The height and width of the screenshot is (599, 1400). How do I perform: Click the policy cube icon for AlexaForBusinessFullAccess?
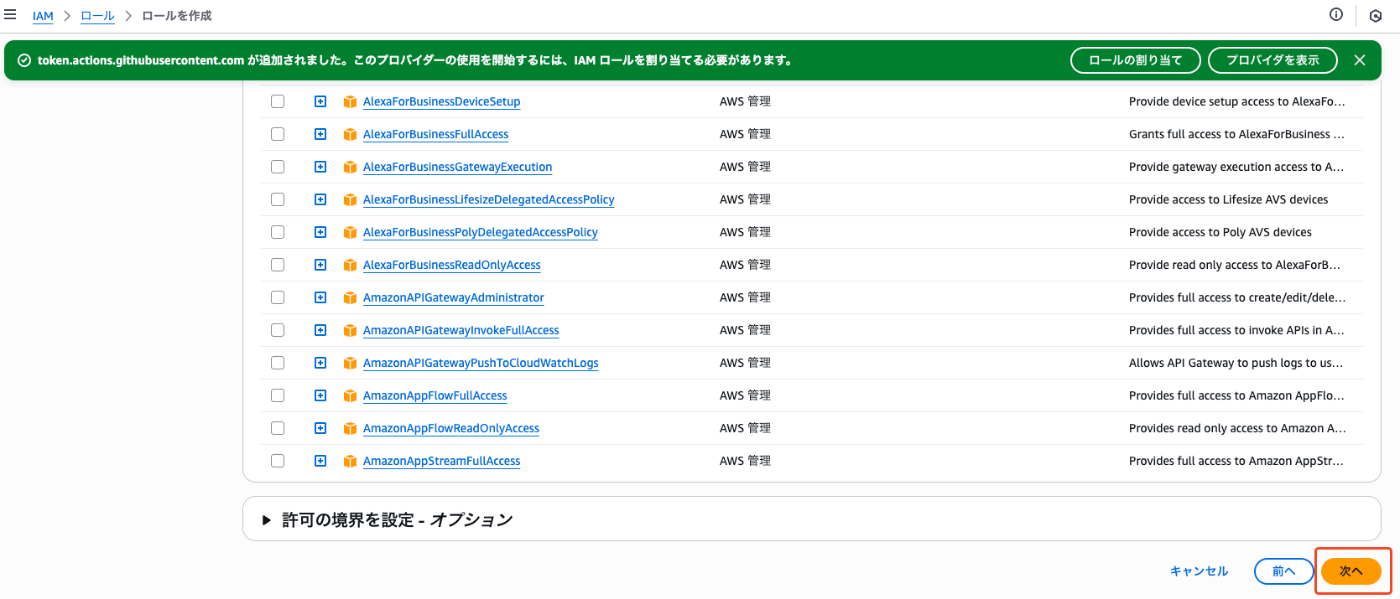pyautogui.click(x=350, y=134)
